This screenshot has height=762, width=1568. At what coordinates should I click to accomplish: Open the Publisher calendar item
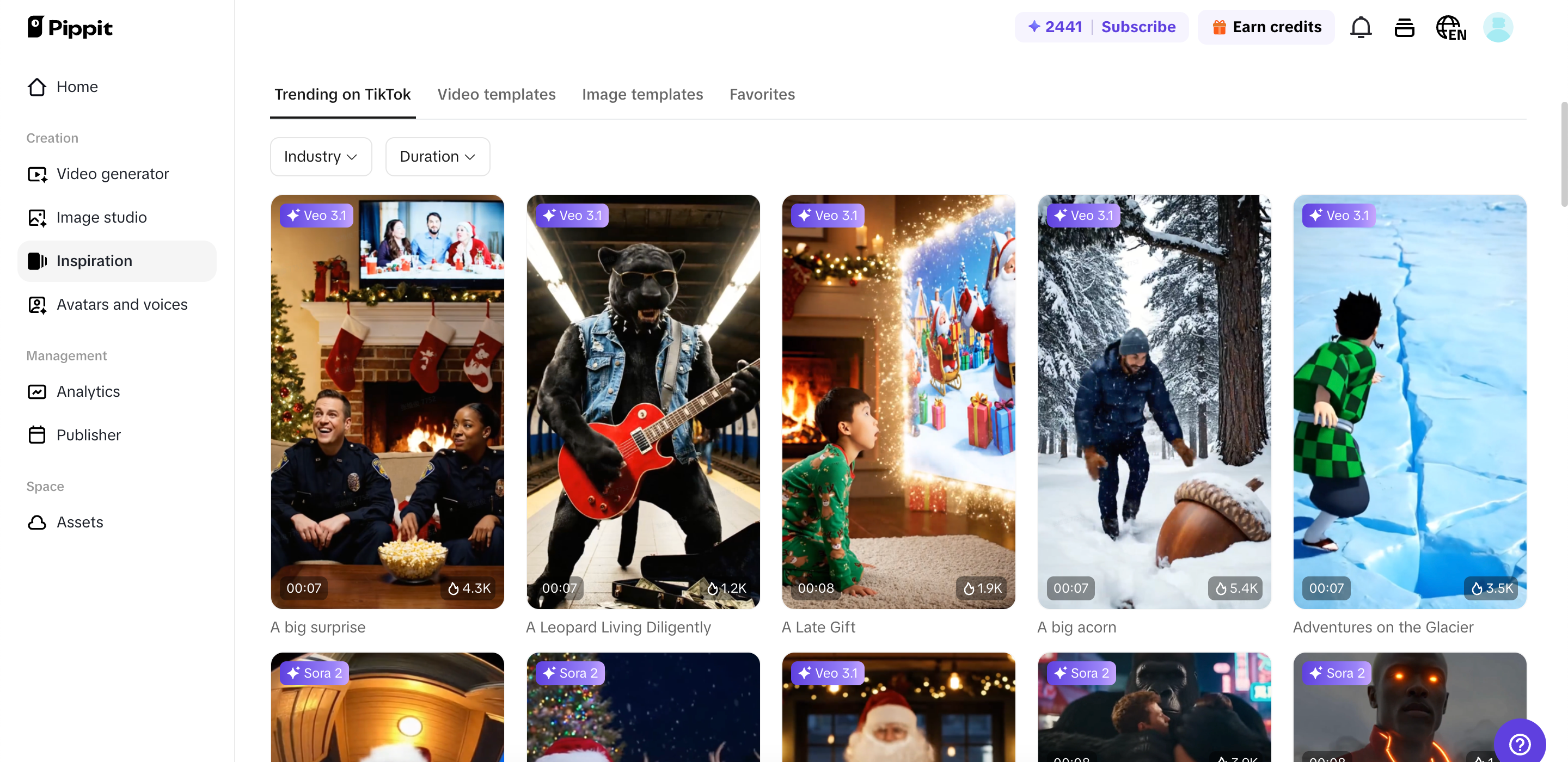click(x=88, y=435)
